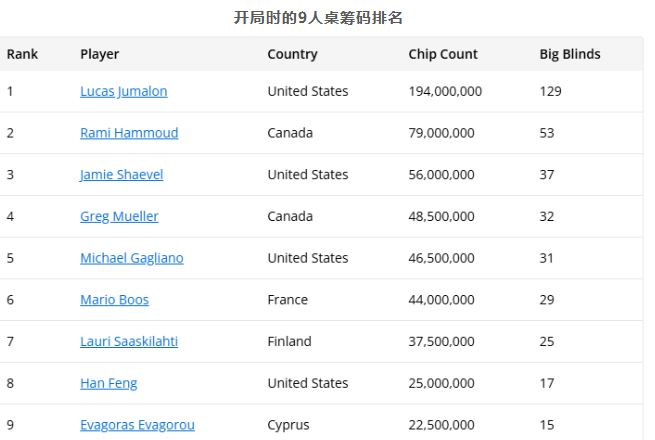Open Mario Boos profile link
Screen dimensions: 655x440
[114, 300]
